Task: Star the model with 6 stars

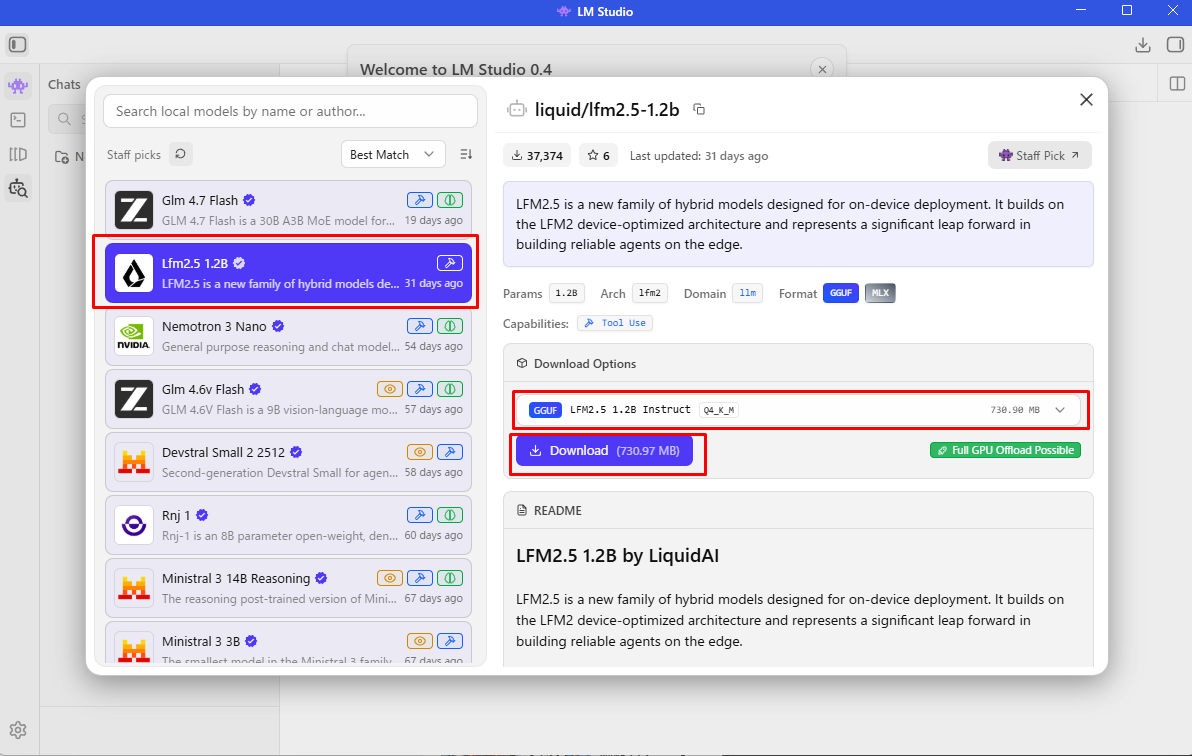Action: point(598,156)
